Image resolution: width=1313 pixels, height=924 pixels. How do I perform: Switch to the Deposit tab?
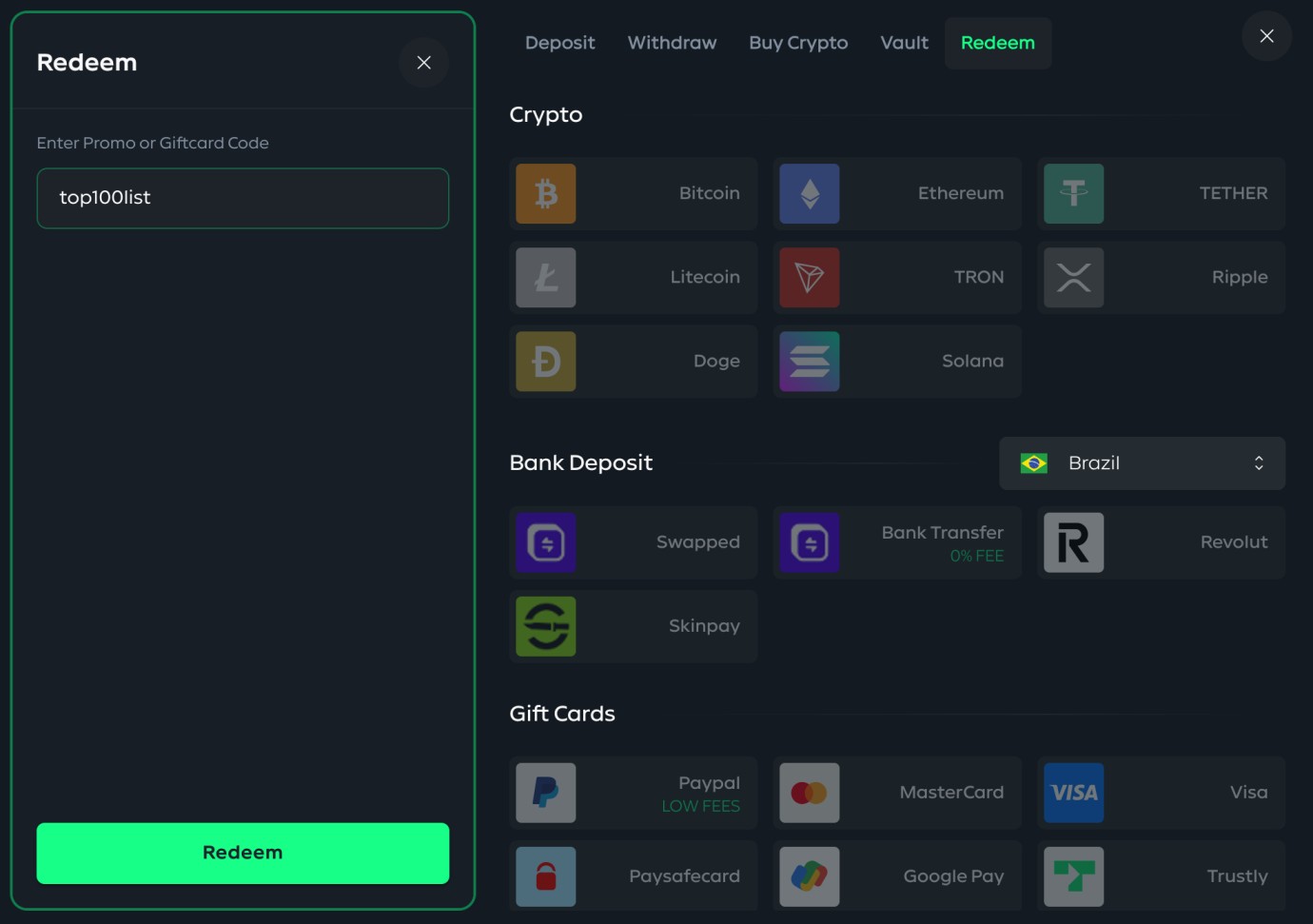(x=559, y=43)
